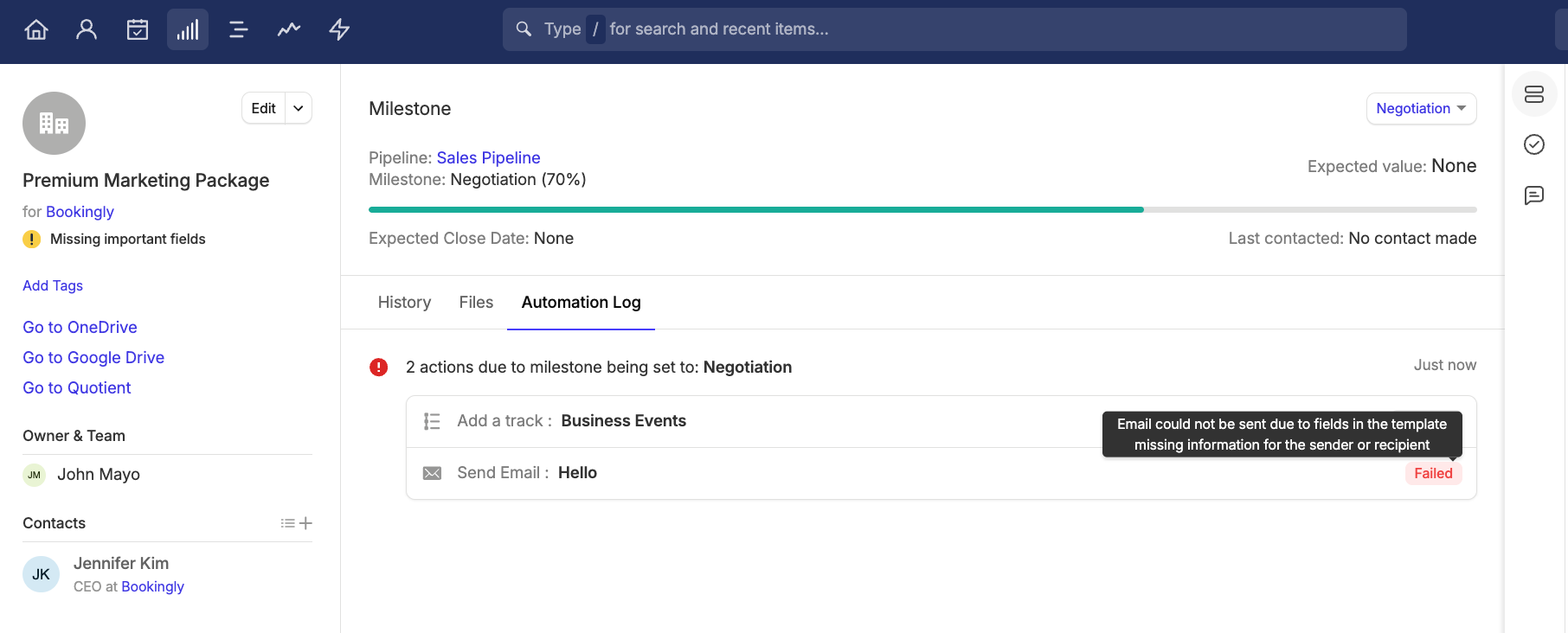This screenshot has height=633, width=1568.
Task: Click the milestone progress bar
Action: [922, 209]
